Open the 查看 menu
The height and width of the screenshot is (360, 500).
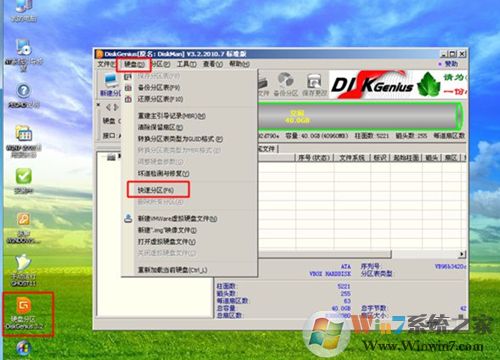[x=213, y=64]
